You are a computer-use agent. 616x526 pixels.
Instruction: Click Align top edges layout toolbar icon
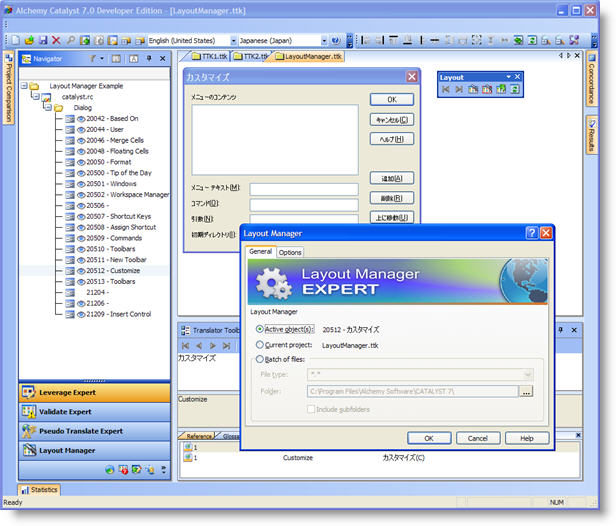(394, 40)
